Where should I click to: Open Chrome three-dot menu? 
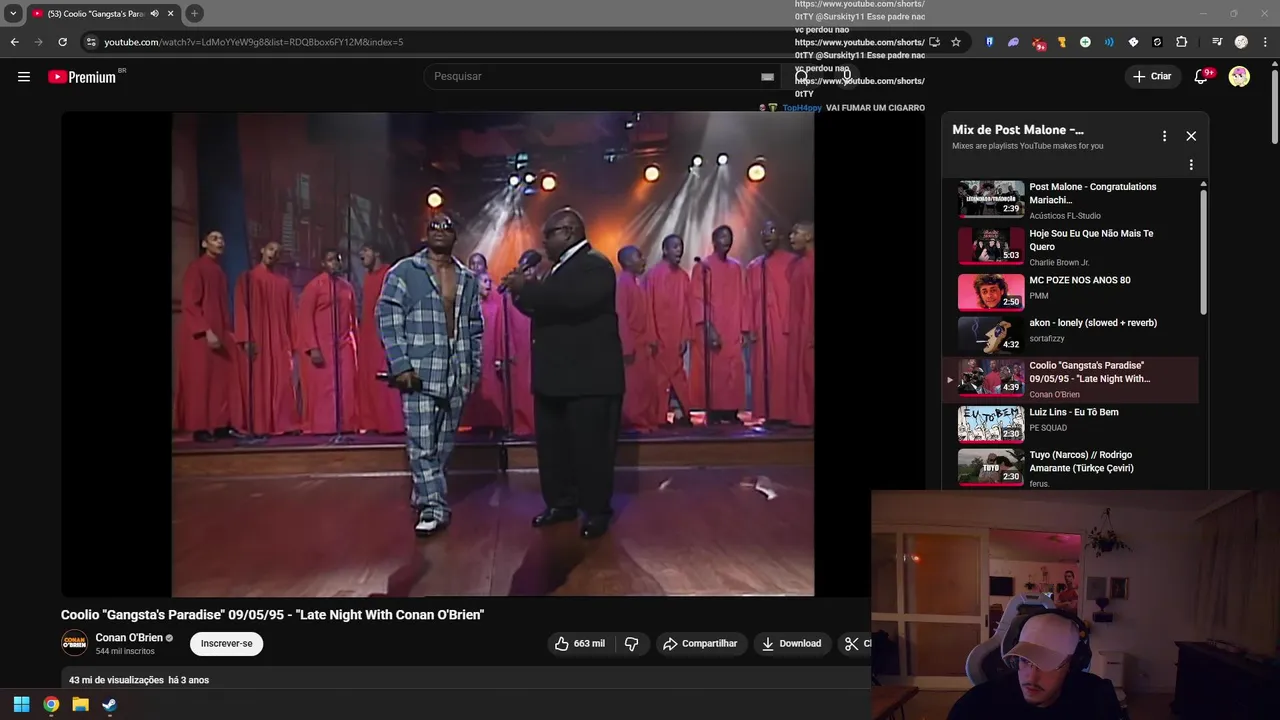click(x=1265, y=42)
